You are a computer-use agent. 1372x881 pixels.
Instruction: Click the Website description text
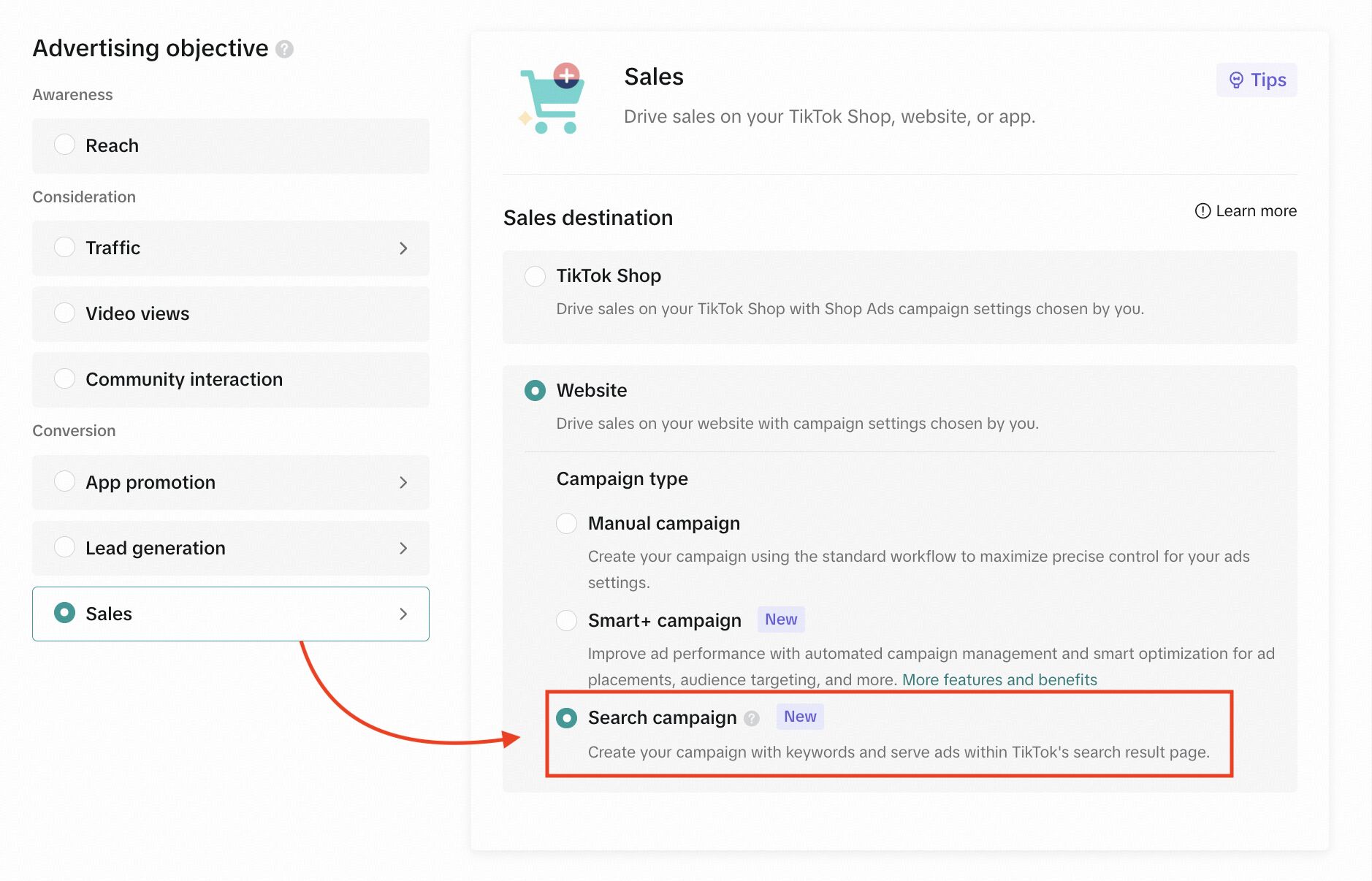(x=798, y=424)
